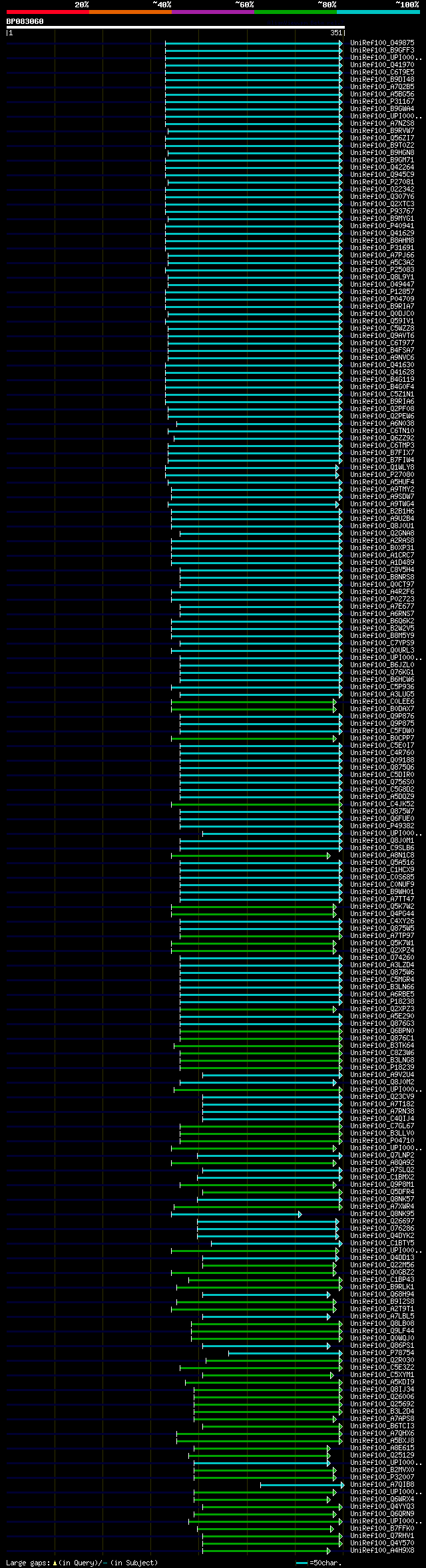This screenshot has height=1568, width=426.
Task: Select hit label UniRef100_A7APS8
Action: click(382, 1418)
